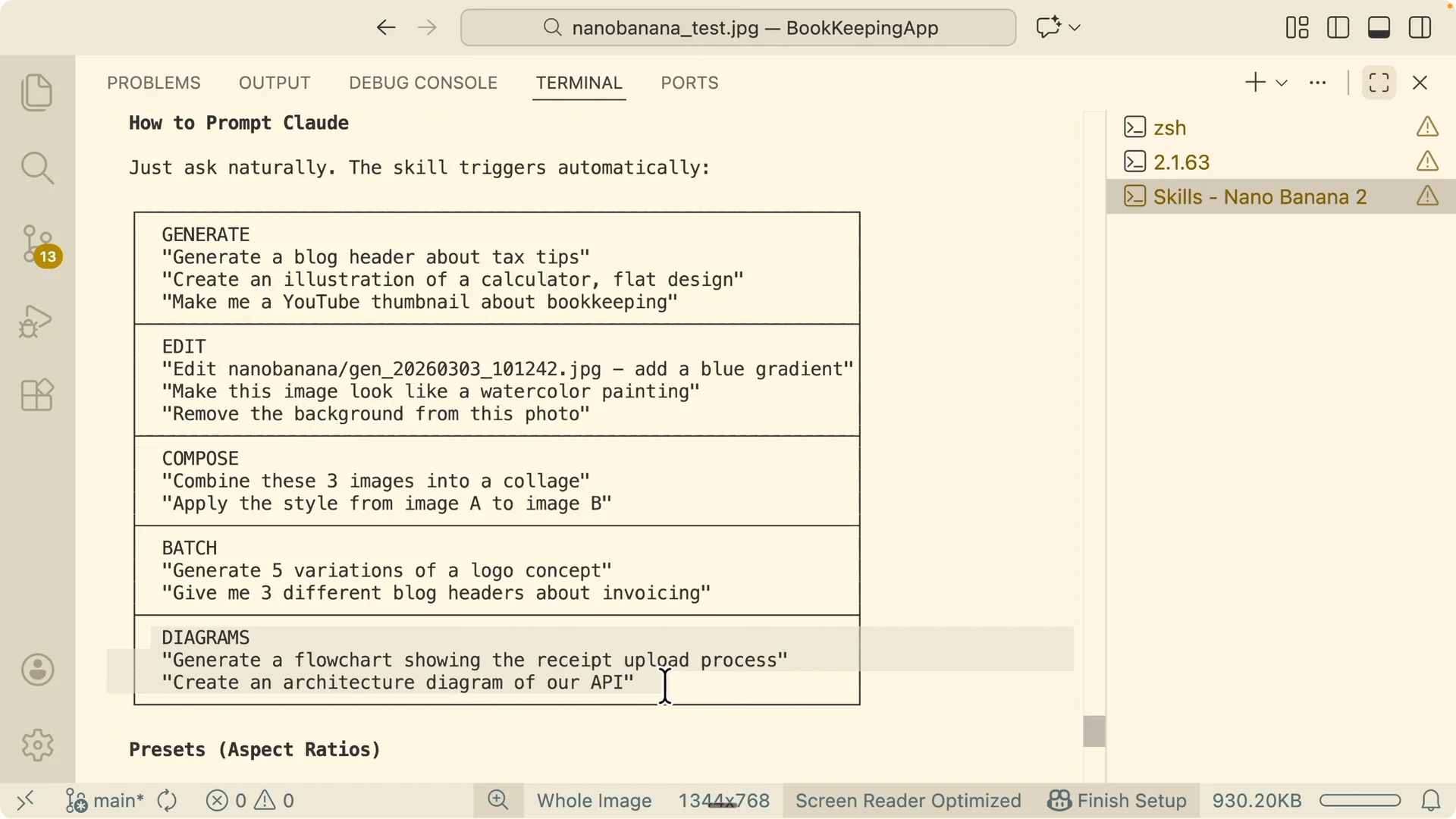Click warning icon beside Skills - Nano Banana 2

1428,196
